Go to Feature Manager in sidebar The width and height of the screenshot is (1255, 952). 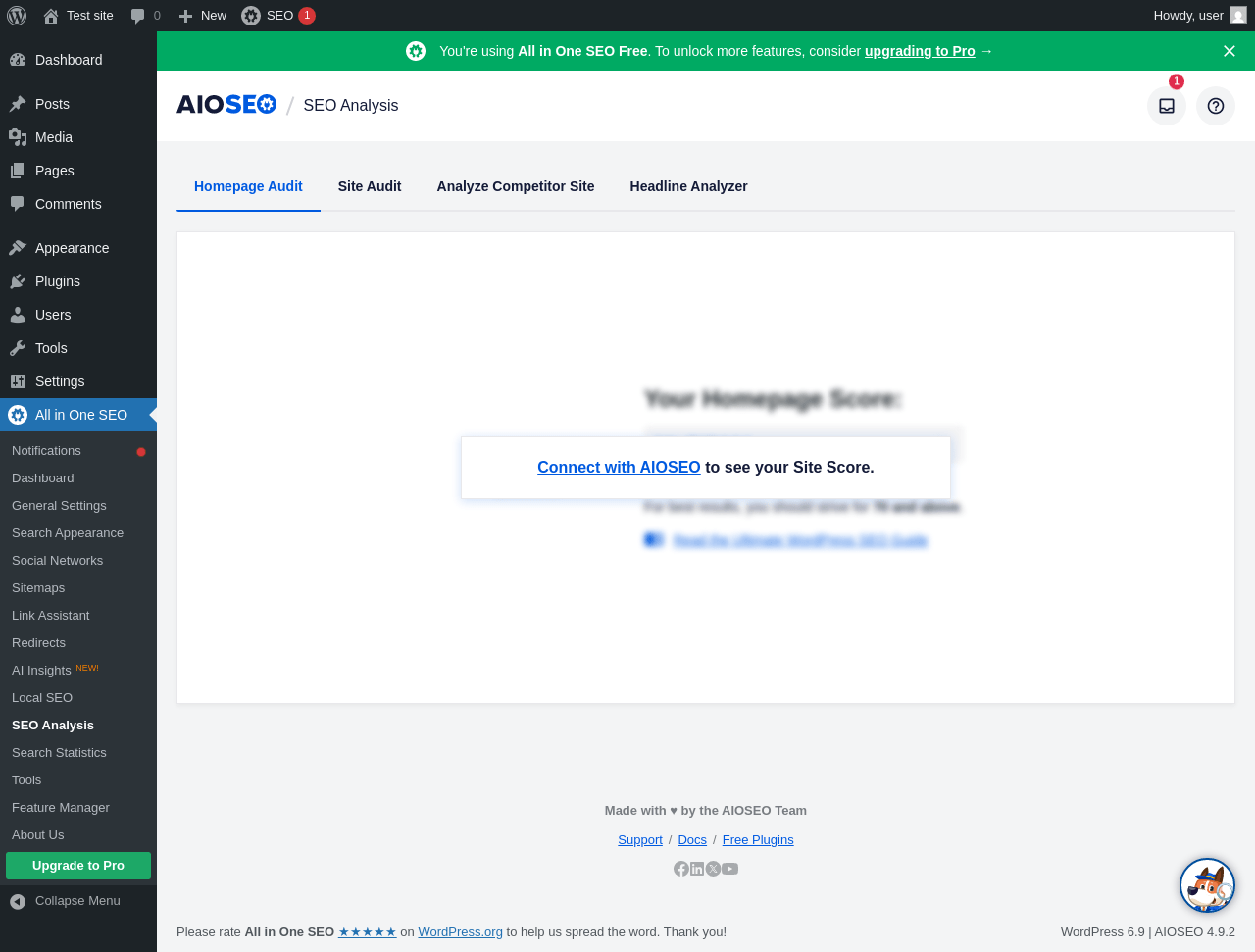(x=78, y=808)
